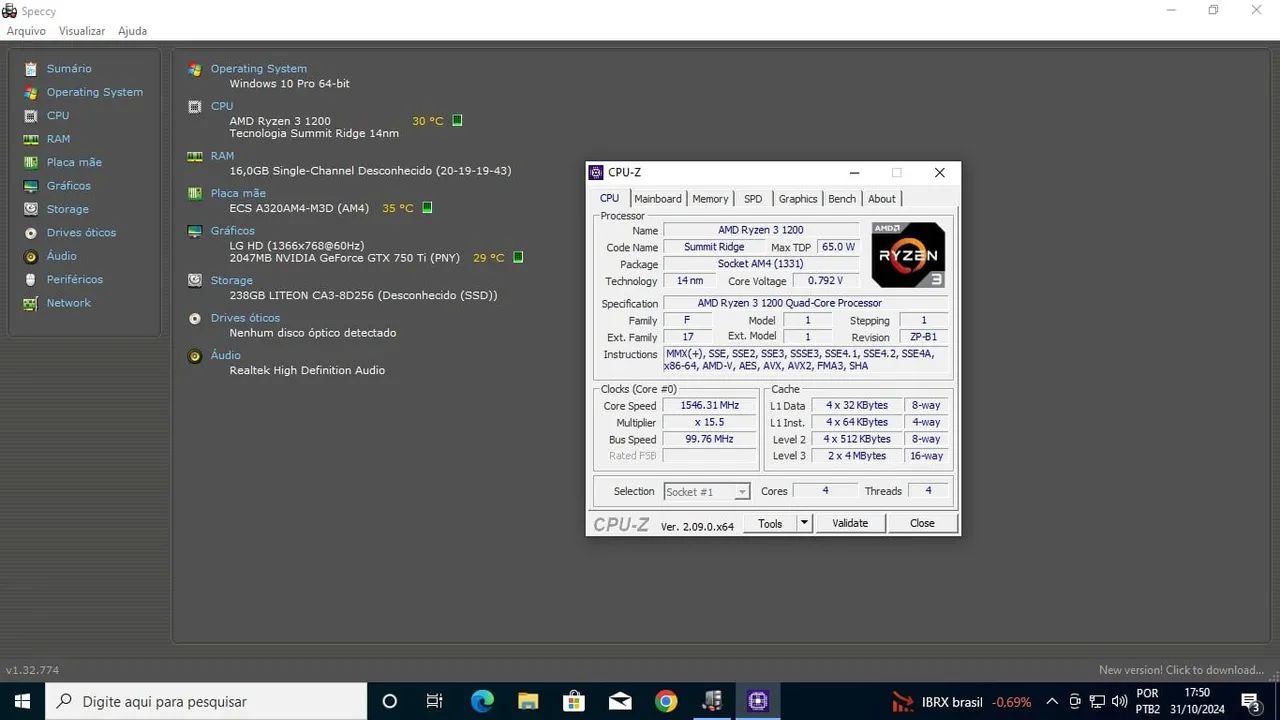The image size is (1280, 720).
Task: Open the RAM section icon in sidebar
Action: coord(32,138)
